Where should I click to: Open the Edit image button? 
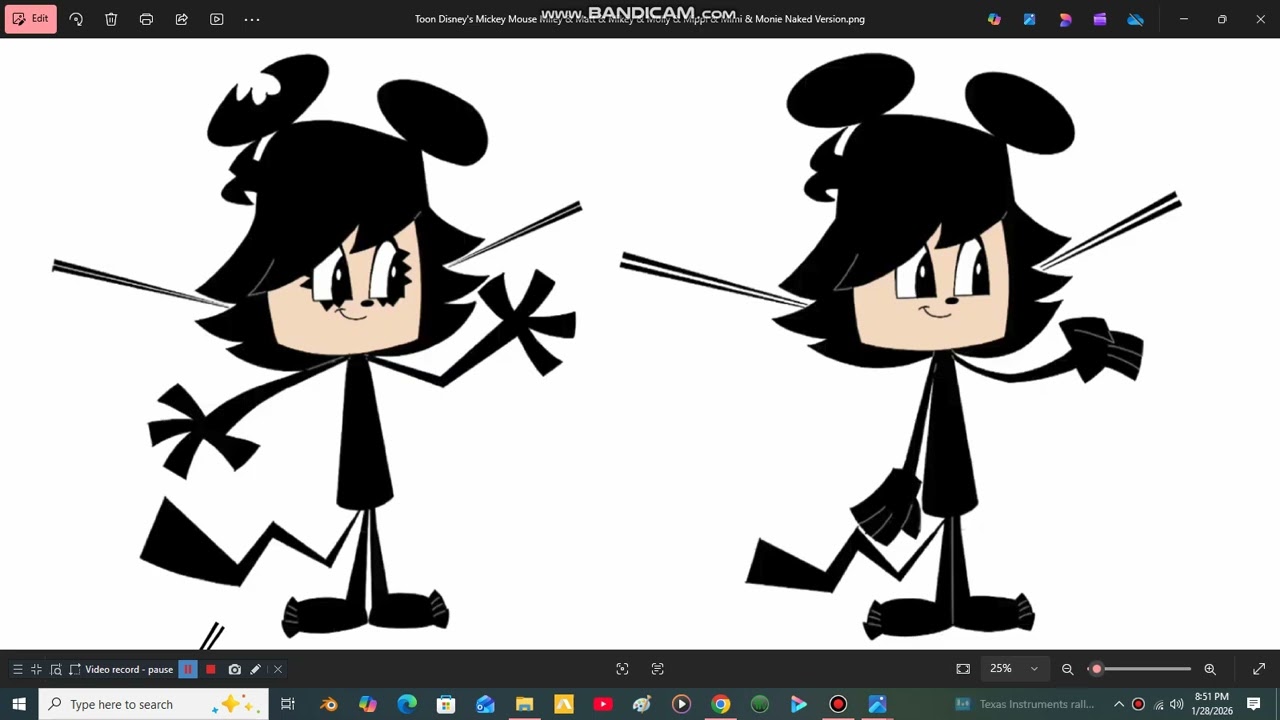[x=30, y=19]
